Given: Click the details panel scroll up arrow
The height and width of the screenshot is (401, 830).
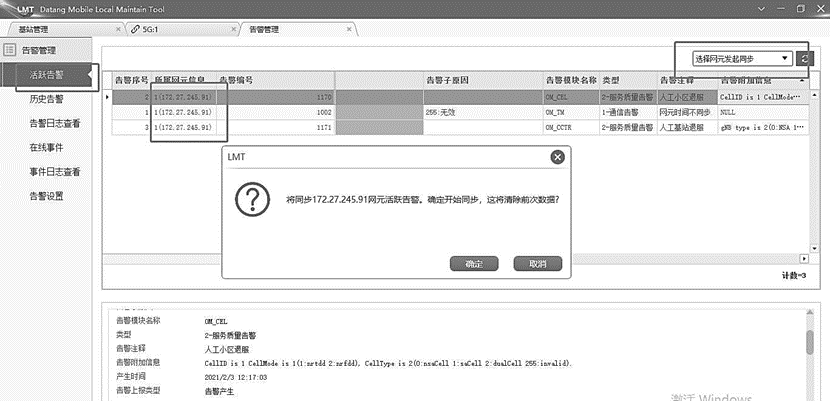Looking at the screenshot, I should [x=810, y=313].
